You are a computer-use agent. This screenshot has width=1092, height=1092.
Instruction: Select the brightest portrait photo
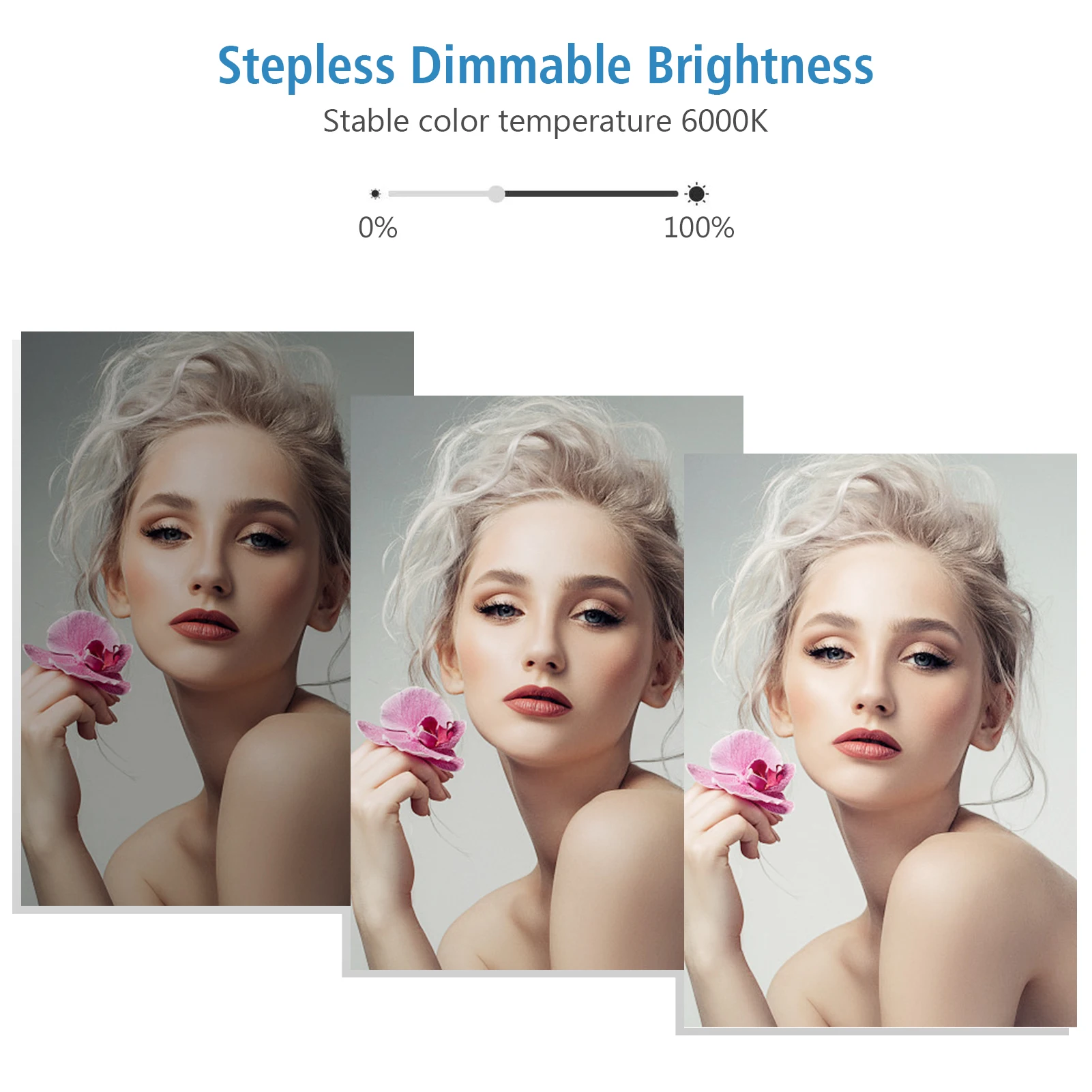880,740
